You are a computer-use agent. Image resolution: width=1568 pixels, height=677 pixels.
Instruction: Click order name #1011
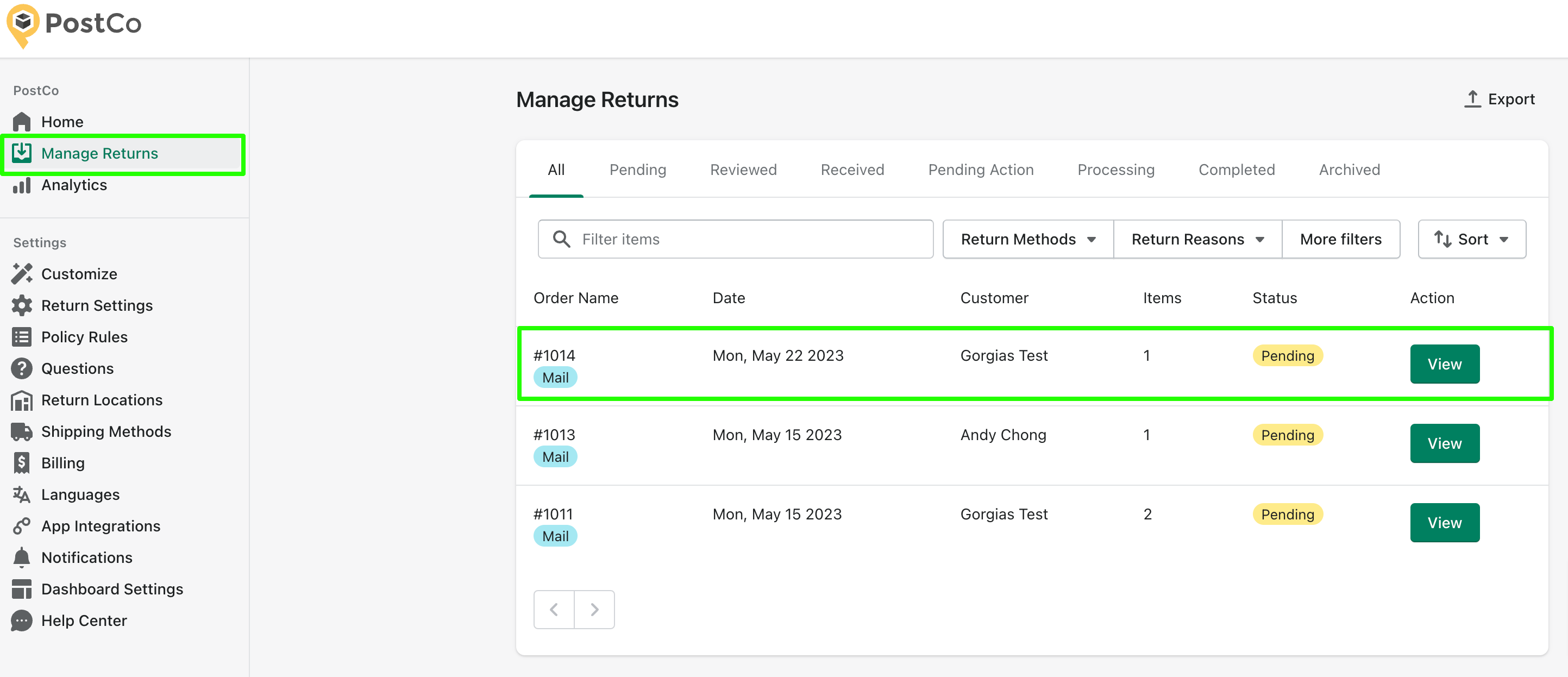tap(553, 515)
